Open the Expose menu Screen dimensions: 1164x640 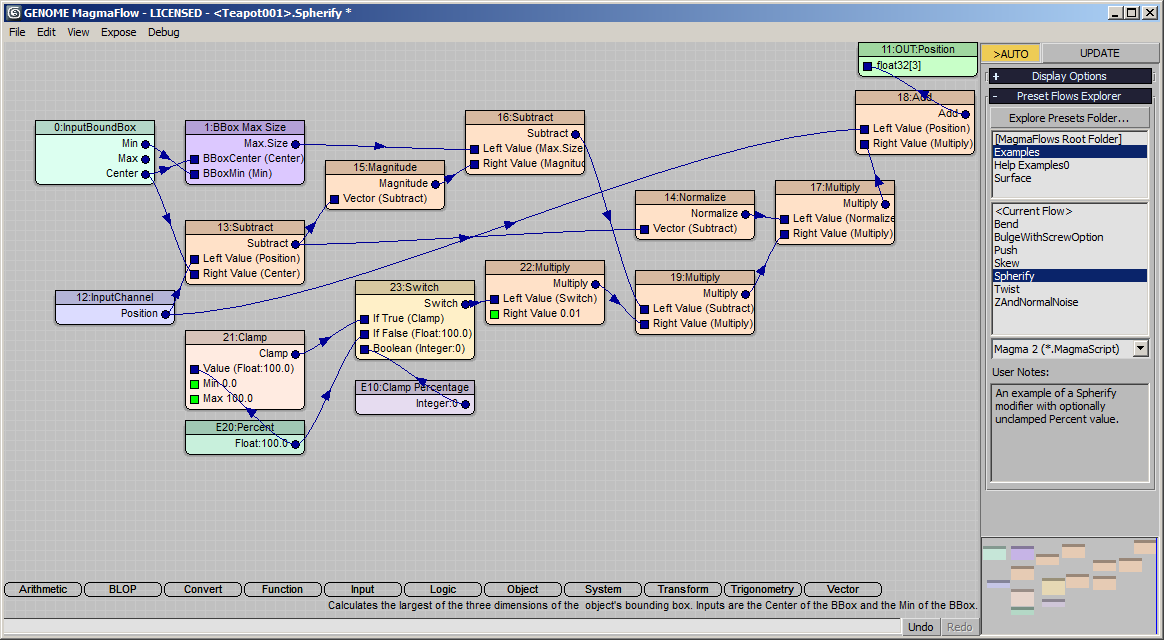point(119,32)
